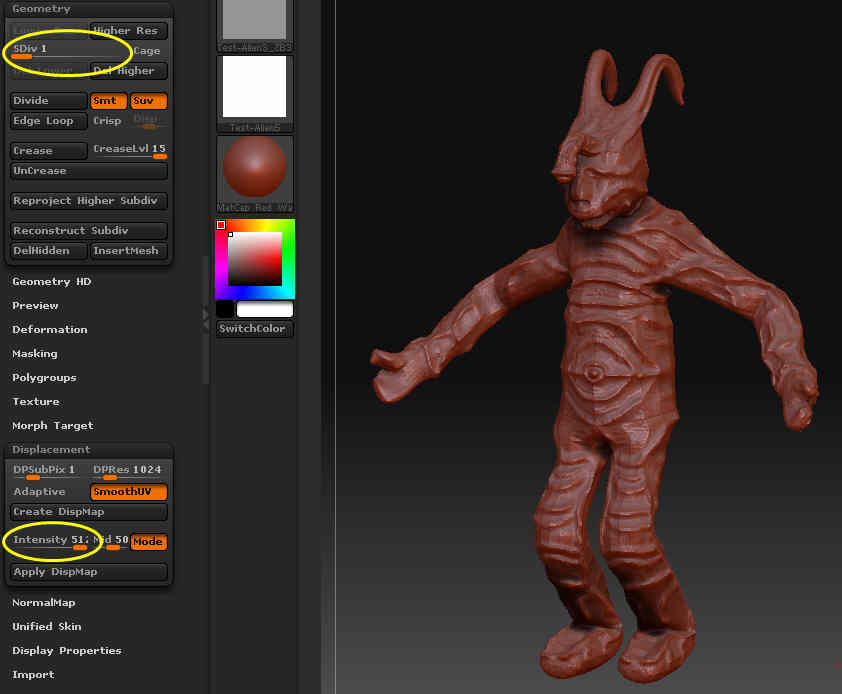Disable the SmoothUV displacement option
The image size is (842, 694).
(129, 492)
